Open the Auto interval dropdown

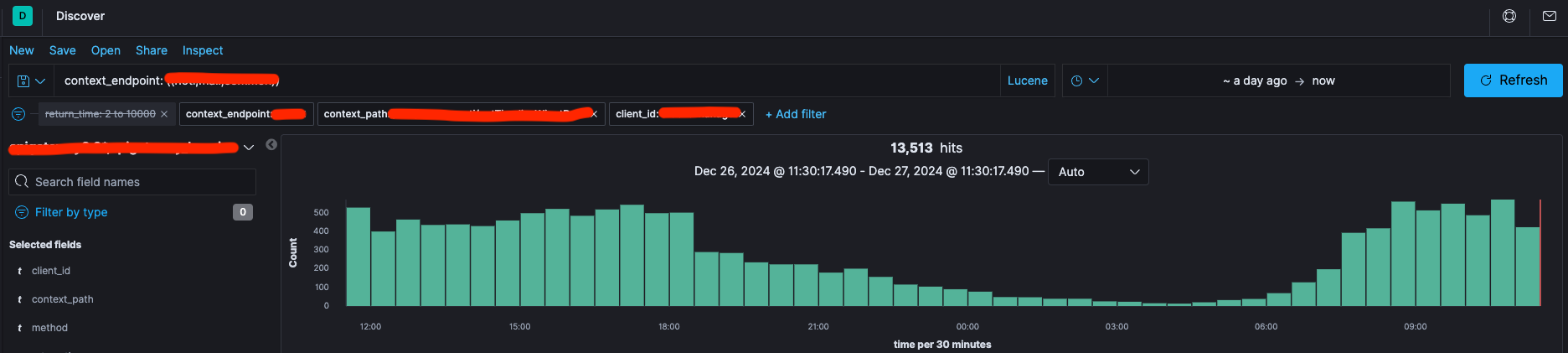click(x=1098, y=172)
